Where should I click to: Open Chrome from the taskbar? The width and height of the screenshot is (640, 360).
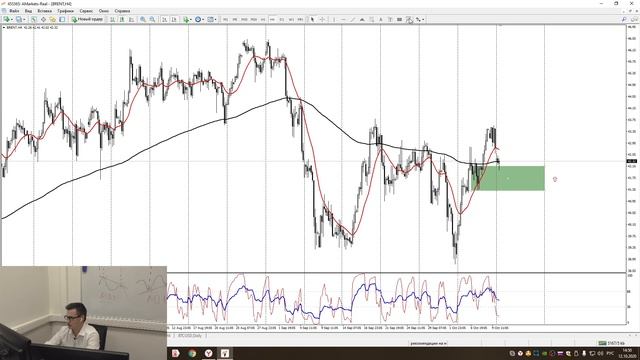coord(192,353)
